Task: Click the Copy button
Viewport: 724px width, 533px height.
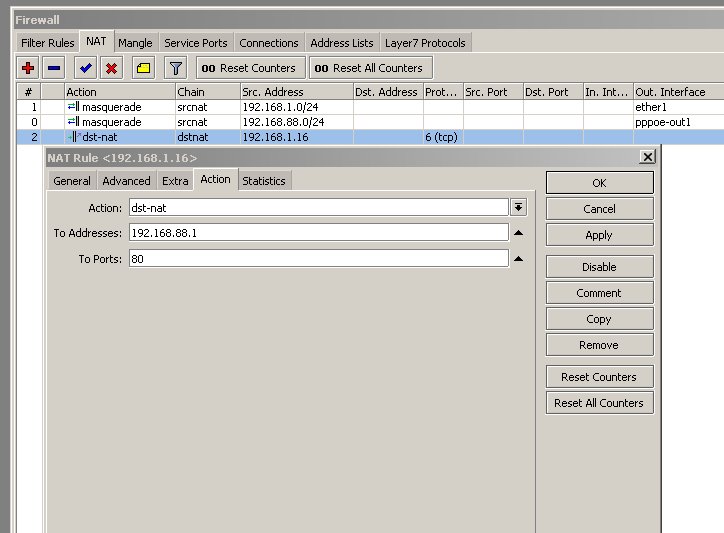Action: tap(599, 319)
